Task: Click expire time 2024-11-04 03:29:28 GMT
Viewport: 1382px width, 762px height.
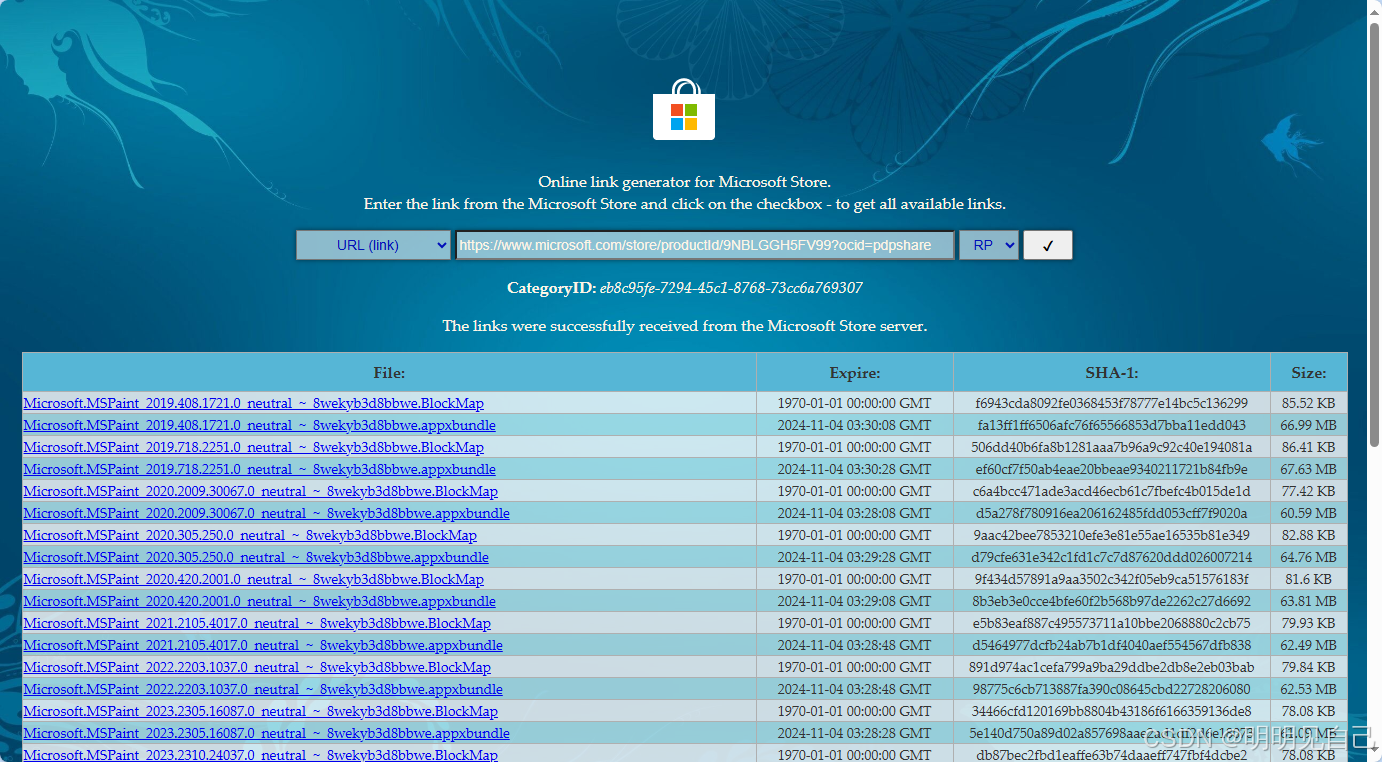Action: (x=855, y=557)
